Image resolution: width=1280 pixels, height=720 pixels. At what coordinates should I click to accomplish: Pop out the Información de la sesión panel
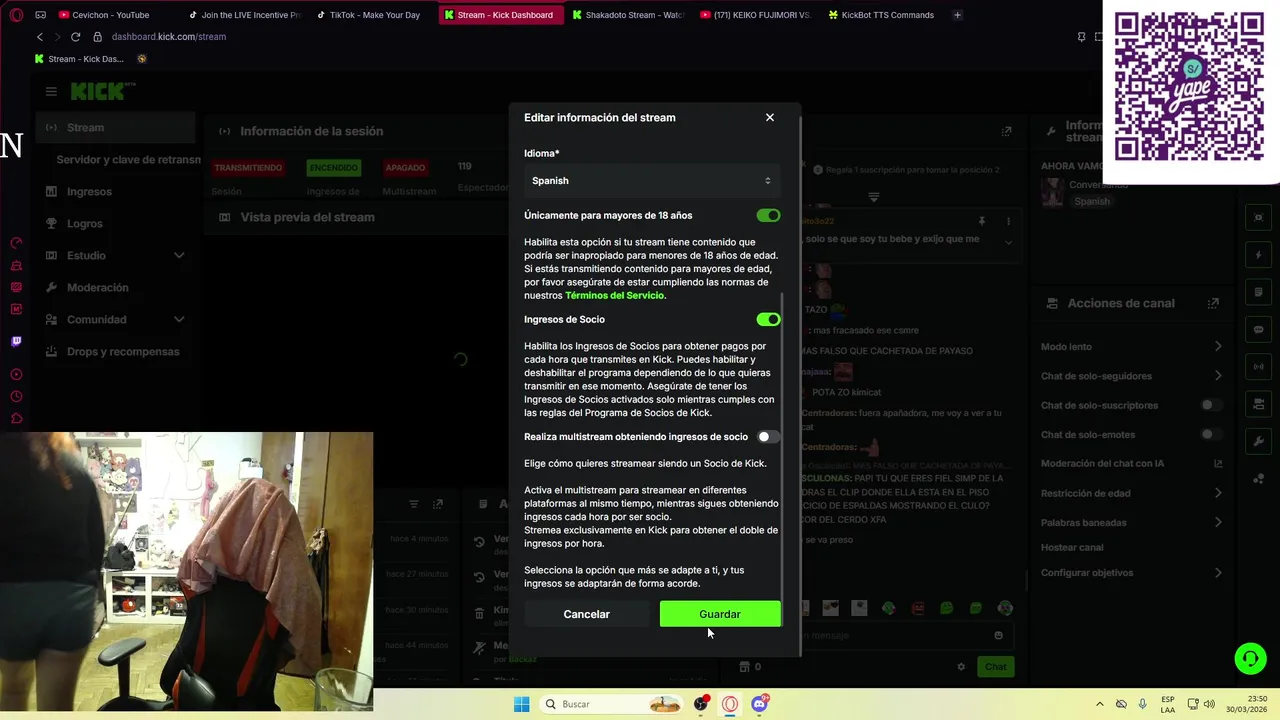pos(1006,131)
